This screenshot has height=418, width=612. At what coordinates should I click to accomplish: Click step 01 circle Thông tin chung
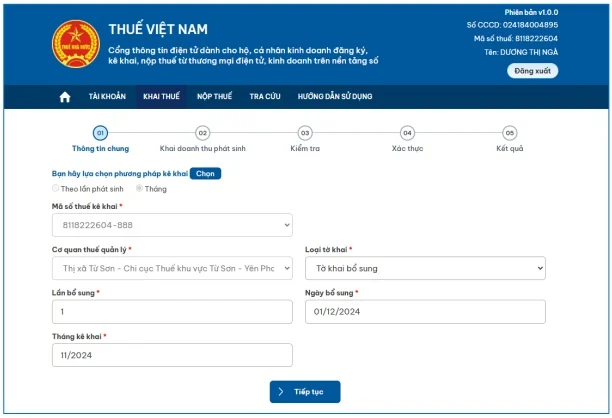click(100, 132)
